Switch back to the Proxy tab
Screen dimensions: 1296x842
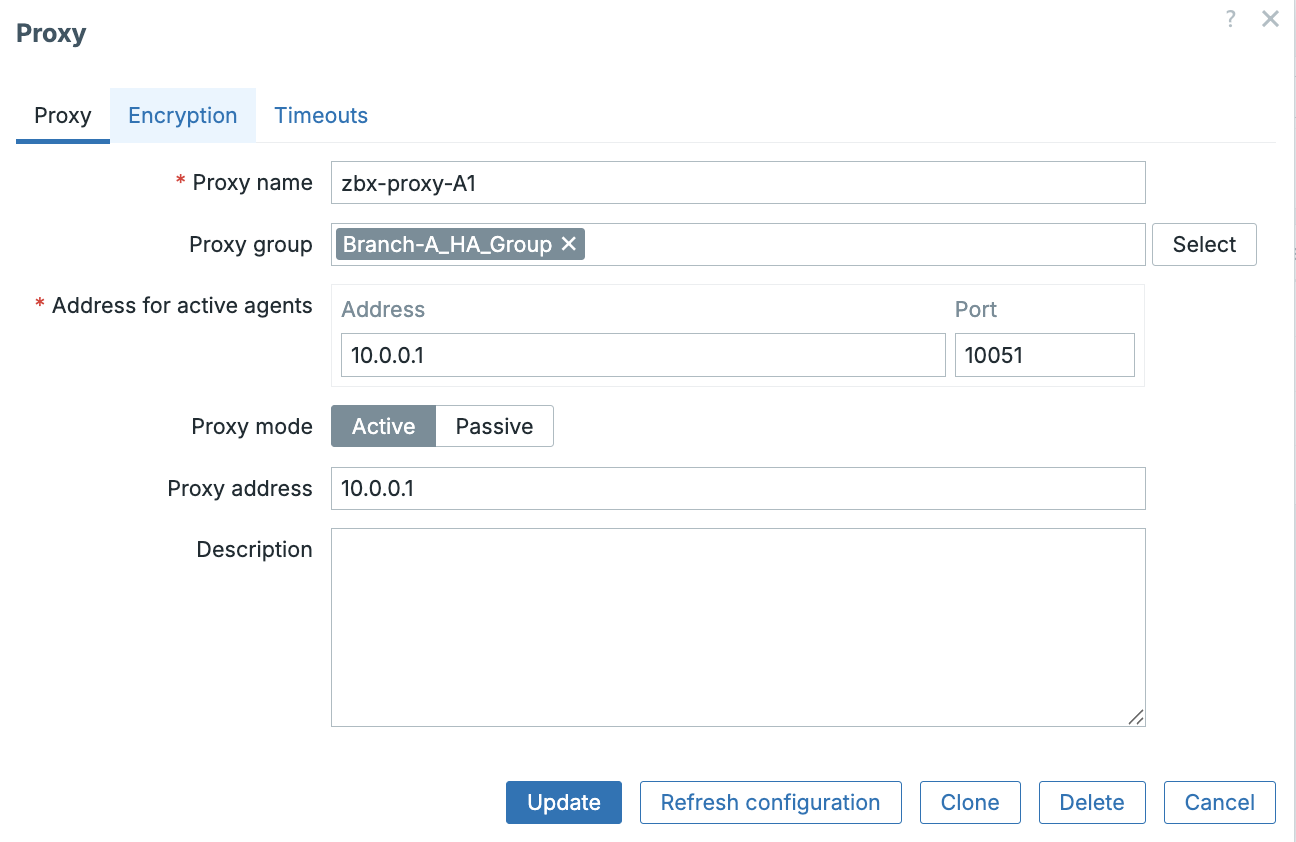coord(62,115)
